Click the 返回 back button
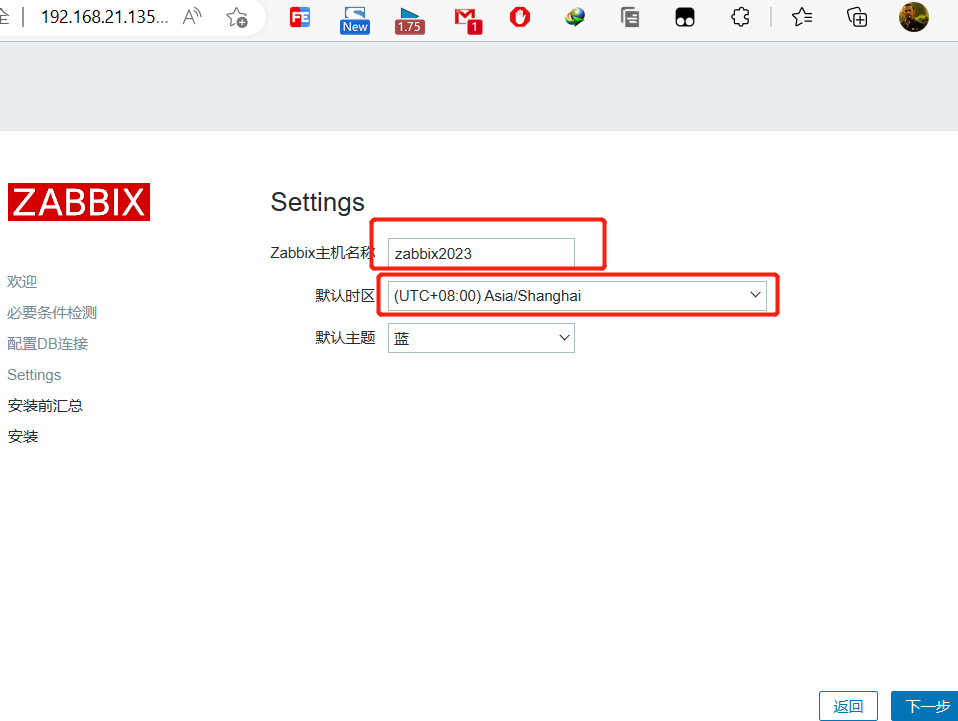 coord(848,706)
